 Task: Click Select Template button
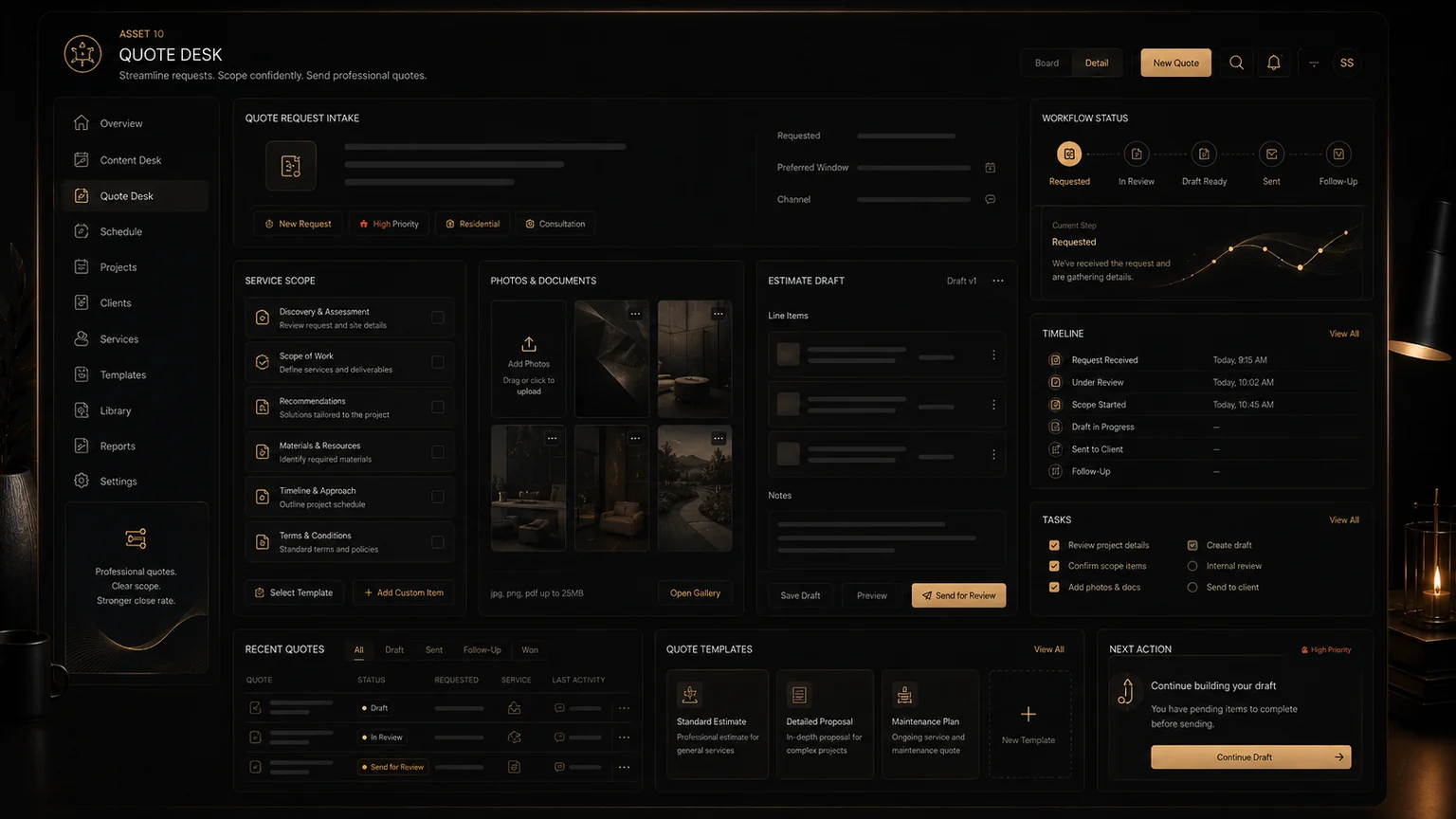(294, 592)
